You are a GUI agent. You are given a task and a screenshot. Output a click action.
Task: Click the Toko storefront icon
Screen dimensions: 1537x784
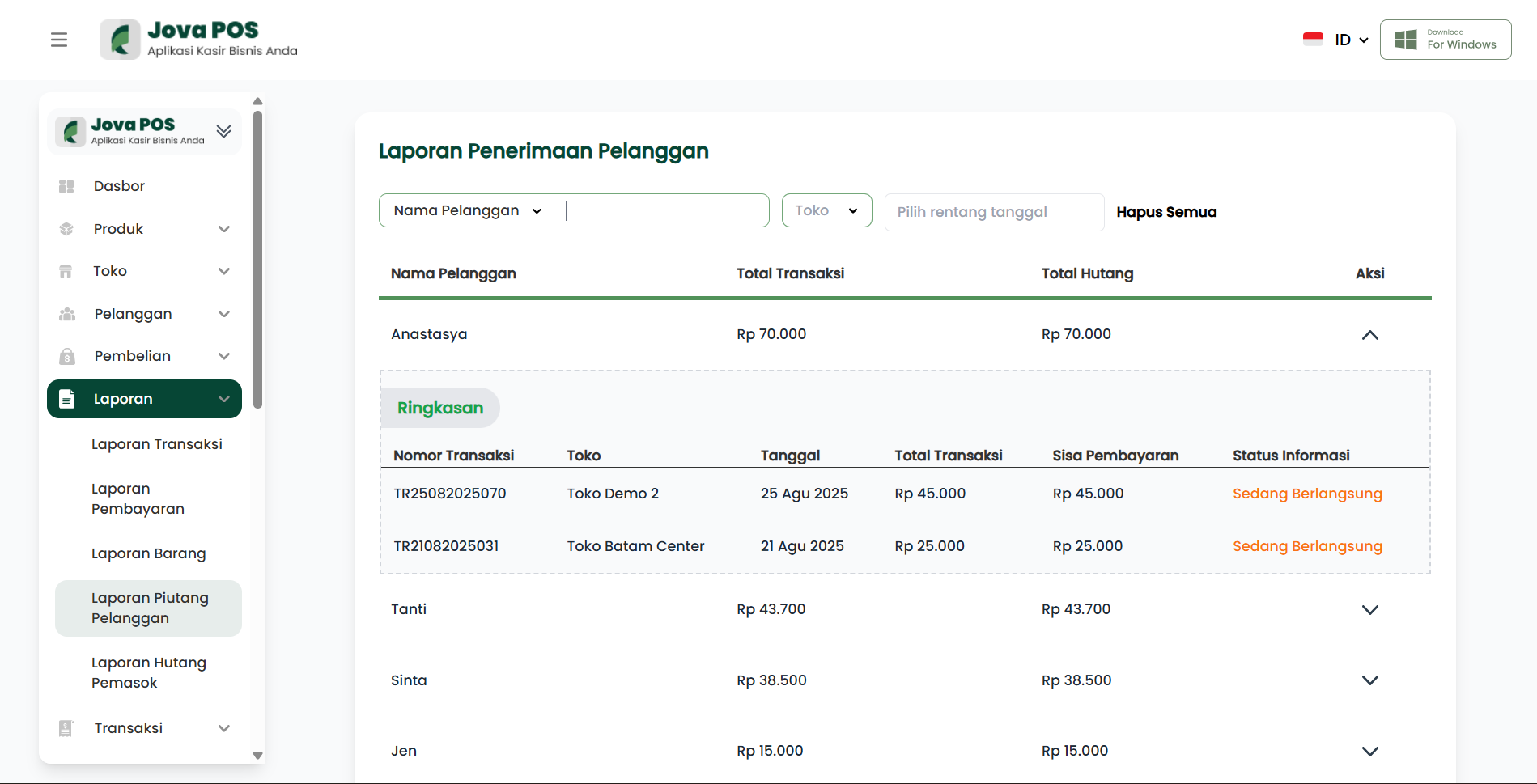(66, 271)
